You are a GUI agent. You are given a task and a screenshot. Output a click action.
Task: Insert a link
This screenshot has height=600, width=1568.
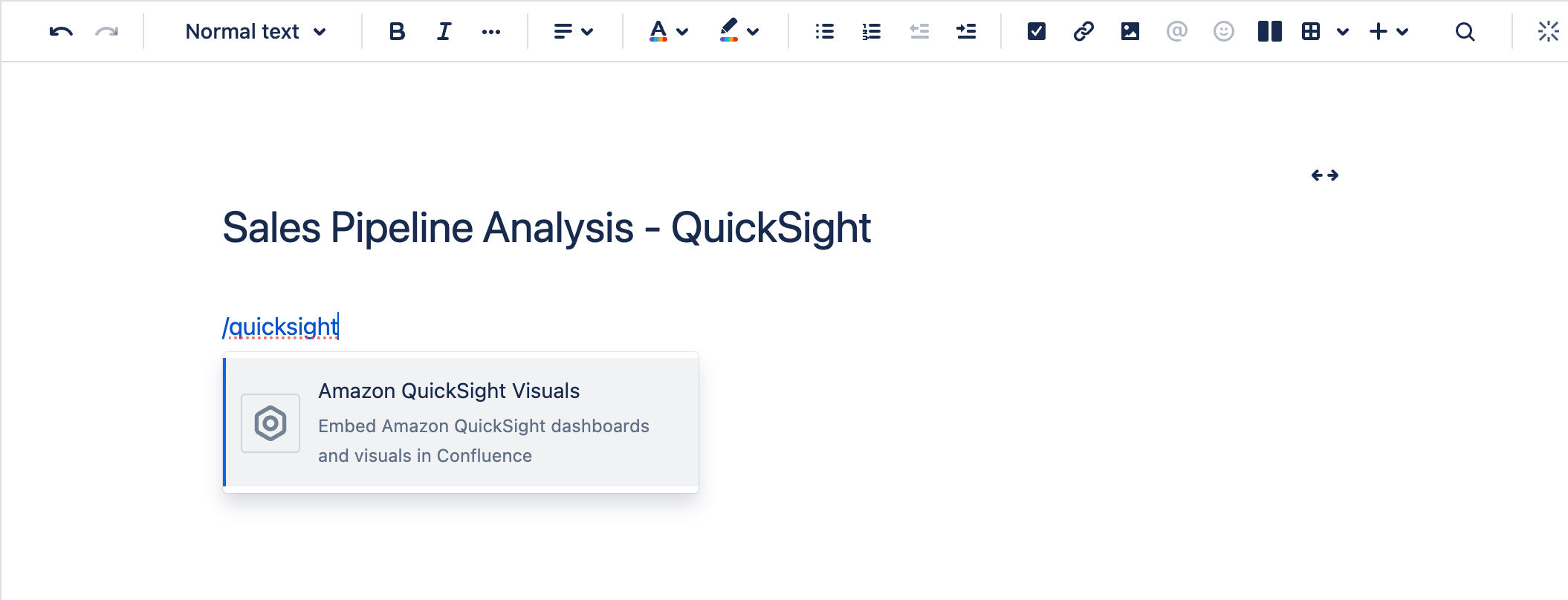[x=1083, y=31]
